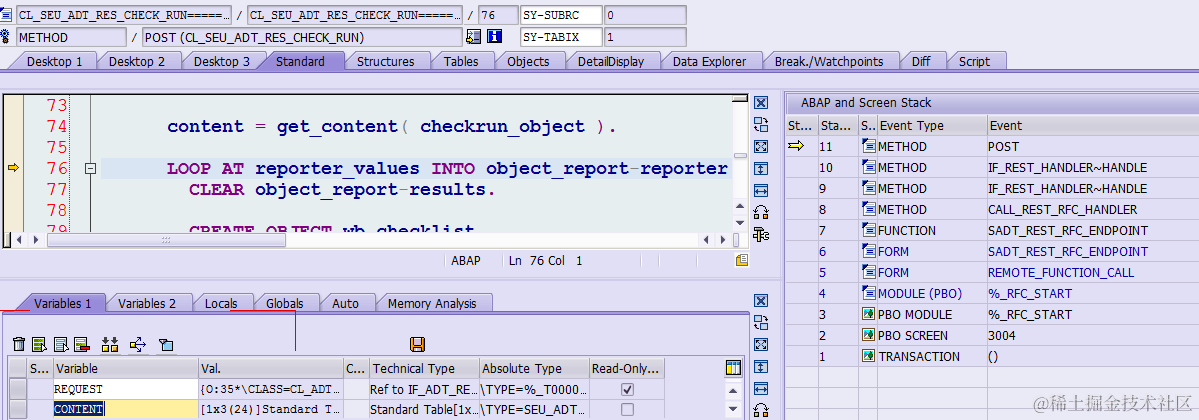Click the editor horizontal scrollbar thumb
Screen dimensions: 1199x420
click(166, 240)
